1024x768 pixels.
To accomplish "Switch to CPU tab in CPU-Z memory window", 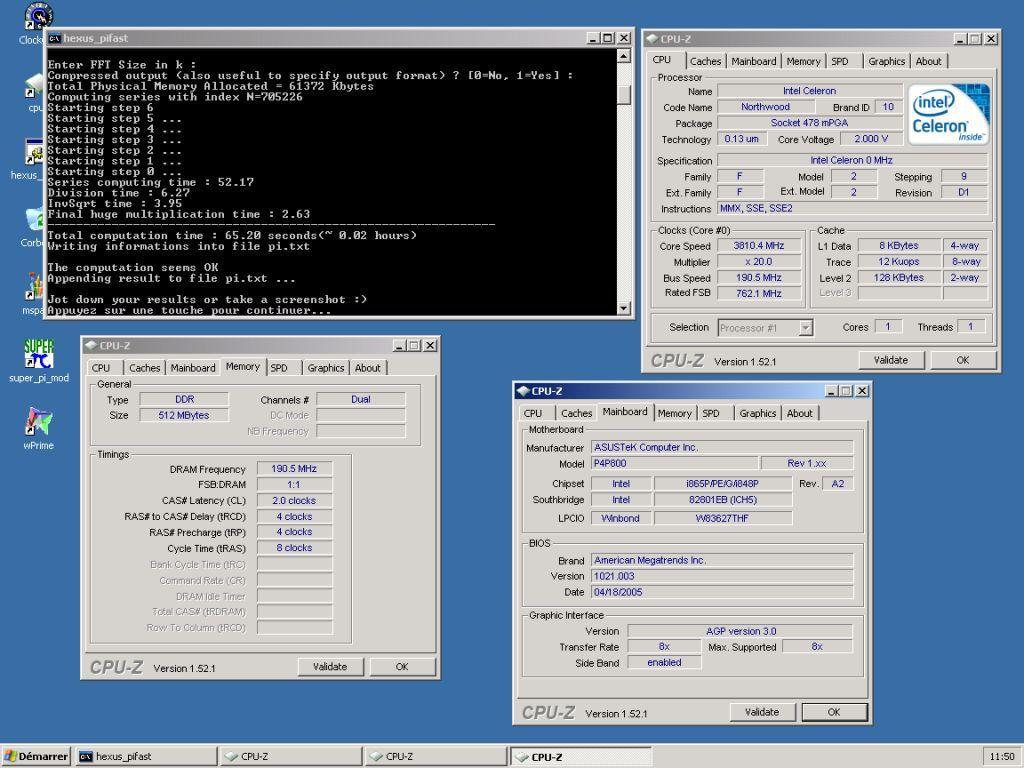I will click(x=101, y=368).
